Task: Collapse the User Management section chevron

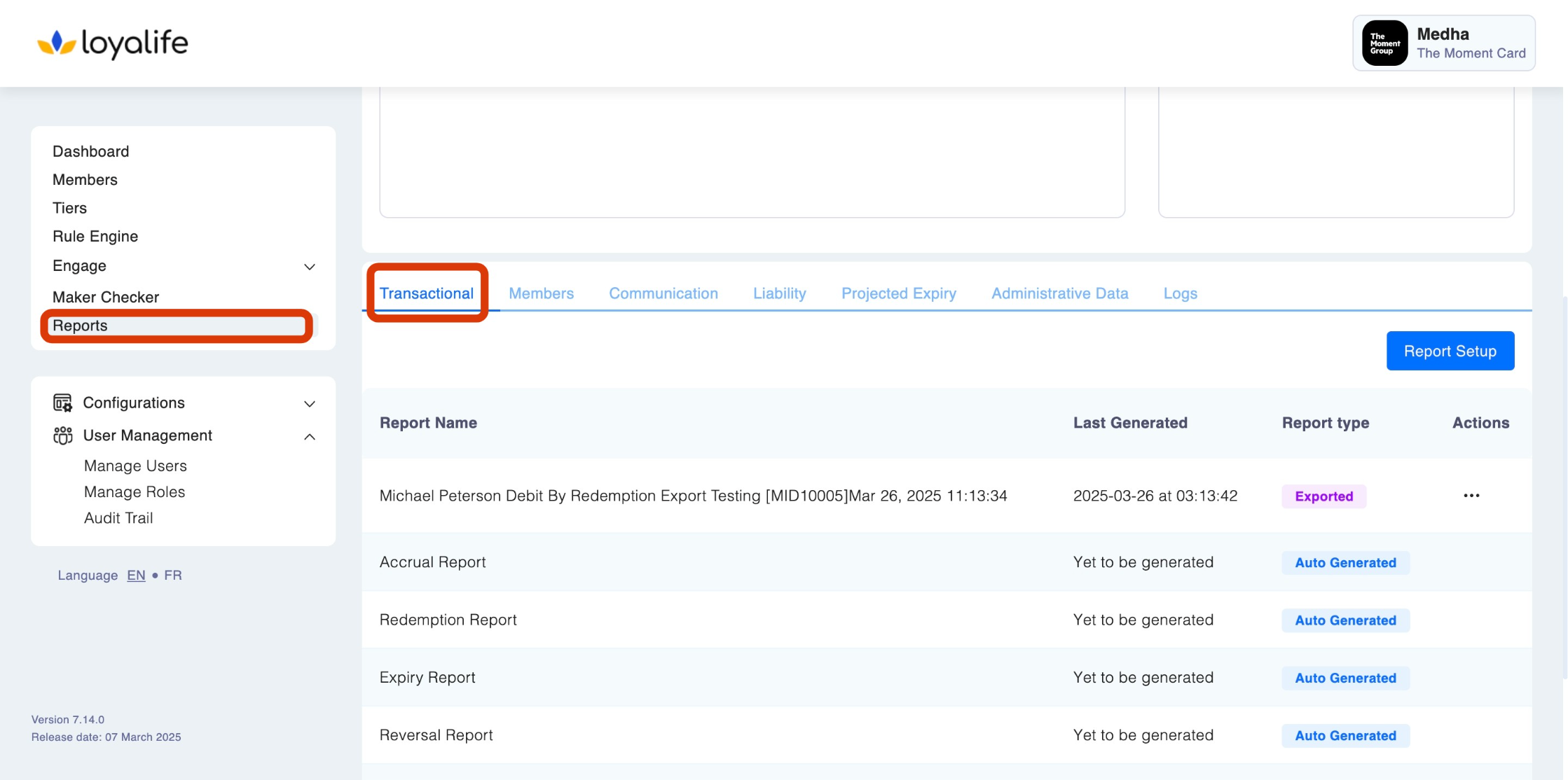Action: pyautogui.click(x=309, y=437)
